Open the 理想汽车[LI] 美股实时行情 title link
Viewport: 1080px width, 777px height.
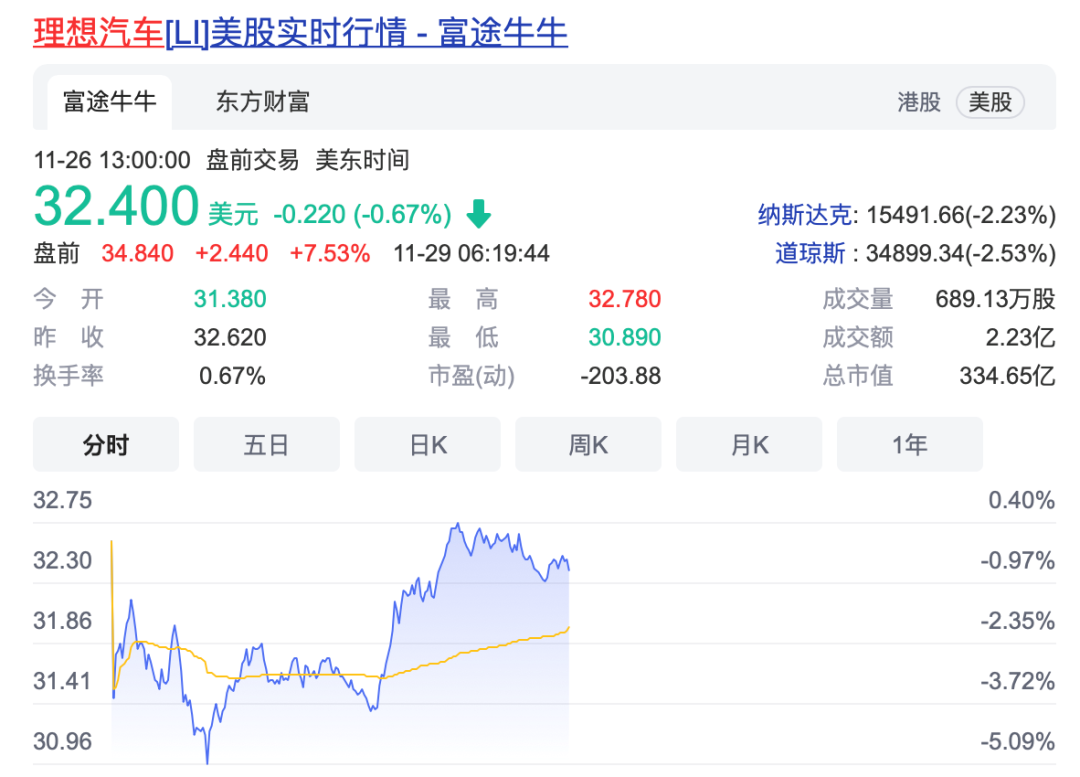tap(300, 32)
